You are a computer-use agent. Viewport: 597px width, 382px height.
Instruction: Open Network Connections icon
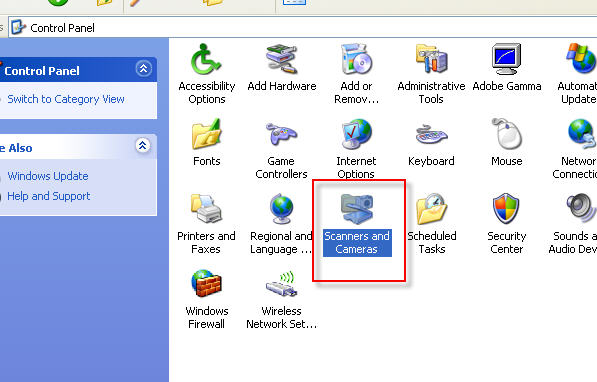click(581, 133)
